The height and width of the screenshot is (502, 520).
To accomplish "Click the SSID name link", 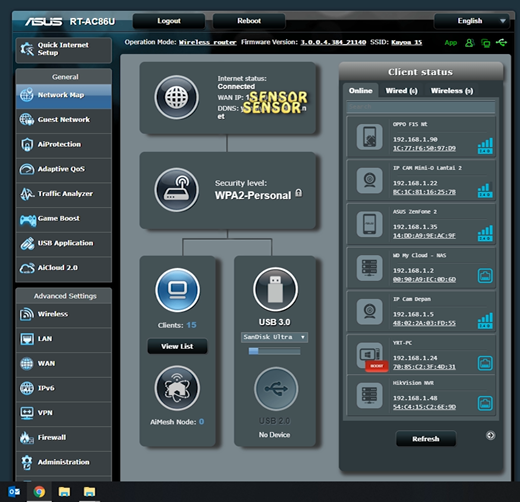I will tap(406, 42).
